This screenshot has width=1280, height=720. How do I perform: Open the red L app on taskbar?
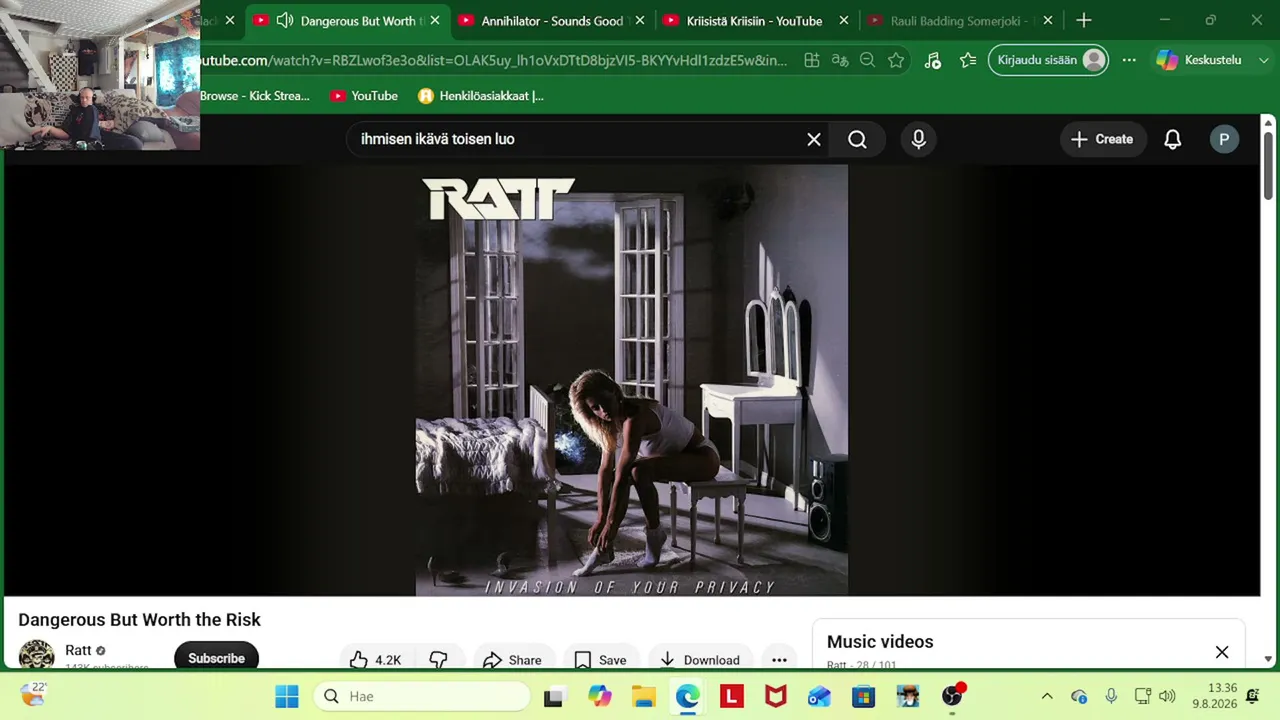coord(731,696)
